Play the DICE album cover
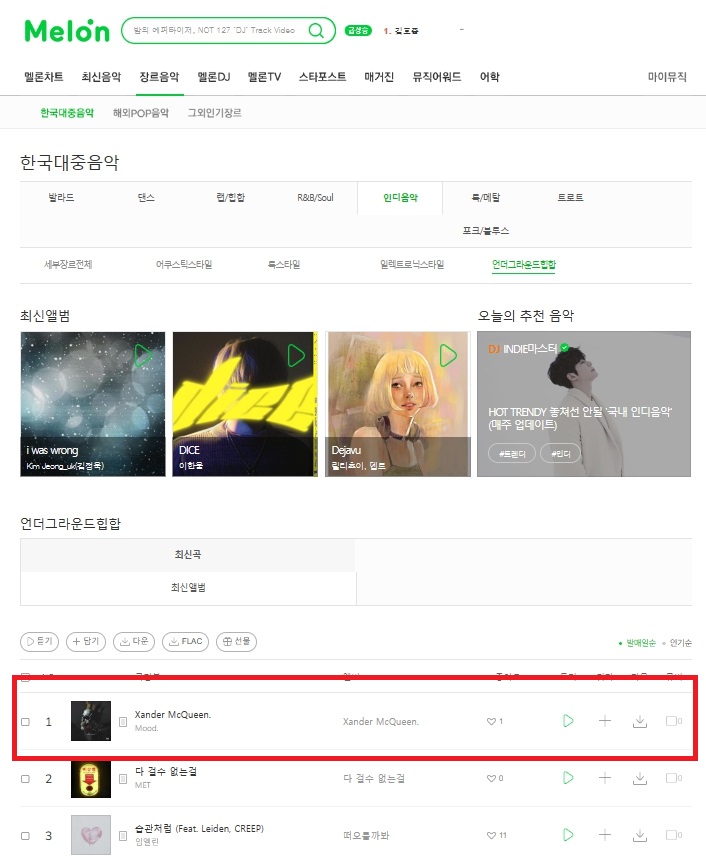 296,356
